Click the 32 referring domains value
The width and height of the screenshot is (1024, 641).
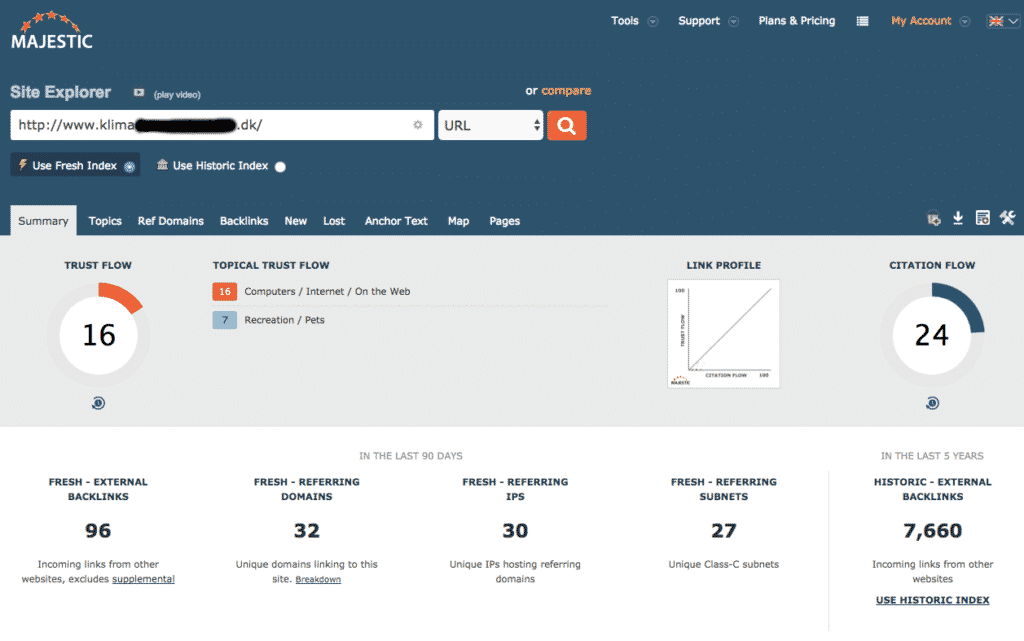point(306,530)
